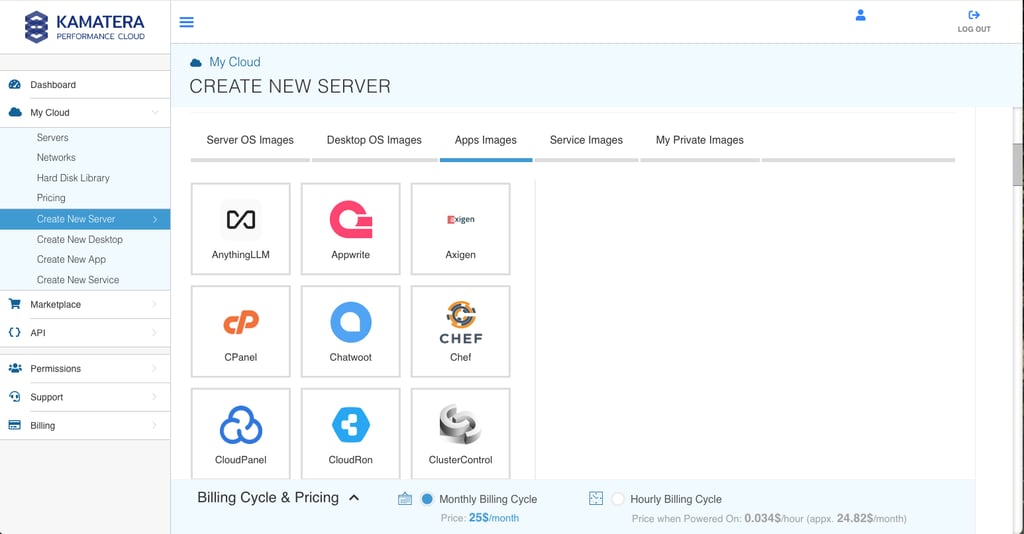Click the My Cloud breadcrumb link
Screen dimensions: 1024x534
click(x=235, y=62)
